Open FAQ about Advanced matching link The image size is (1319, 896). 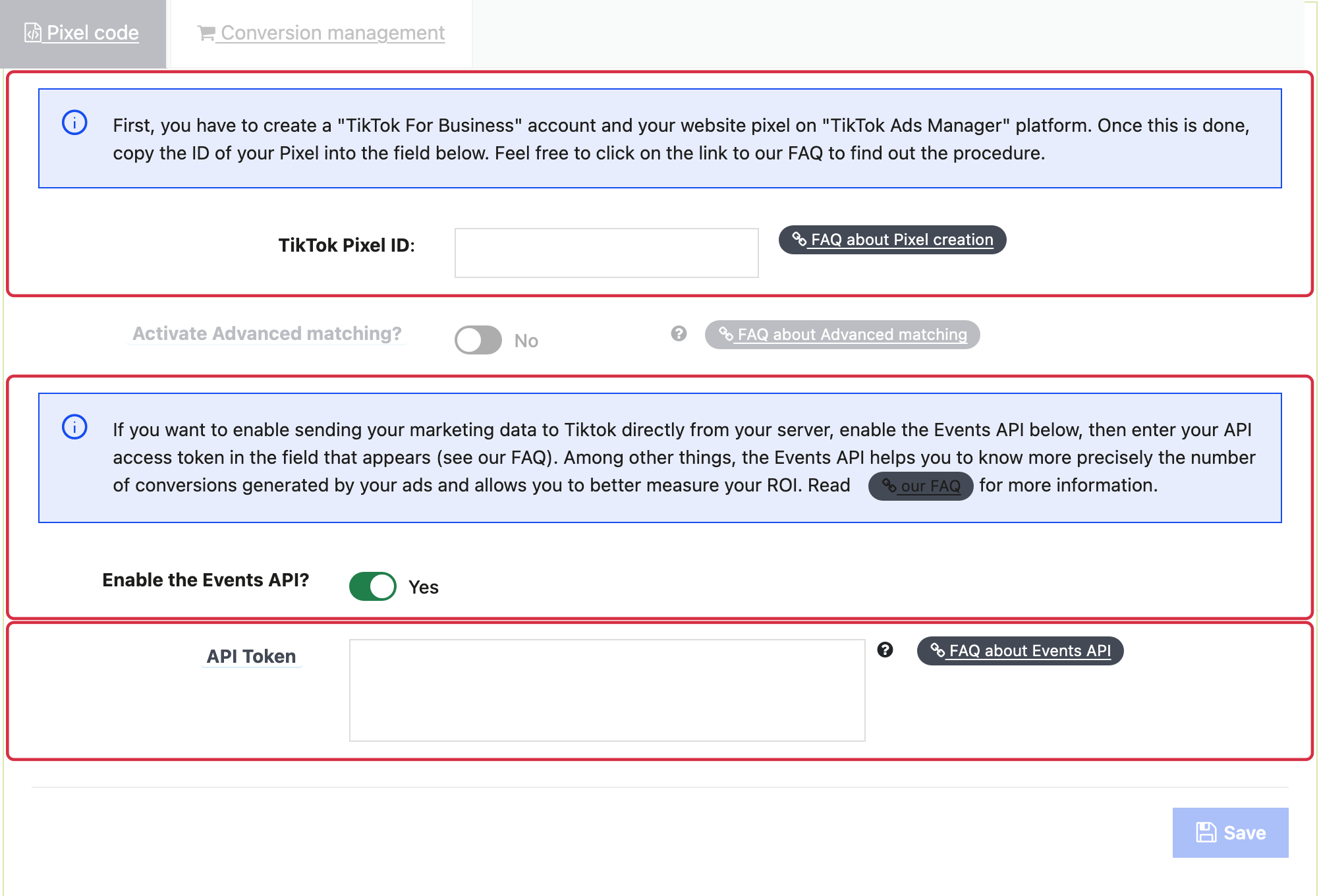tap(843, 335)
